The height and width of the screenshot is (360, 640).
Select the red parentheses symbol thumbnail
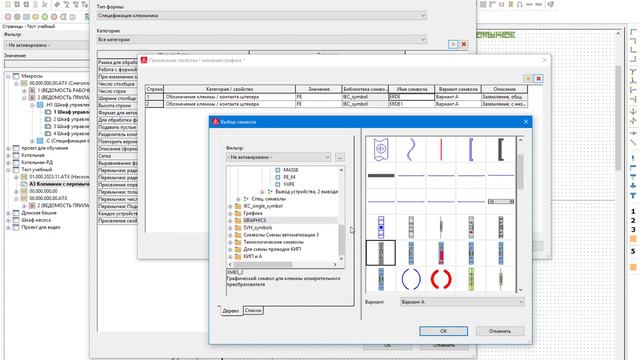coord(441,279)
